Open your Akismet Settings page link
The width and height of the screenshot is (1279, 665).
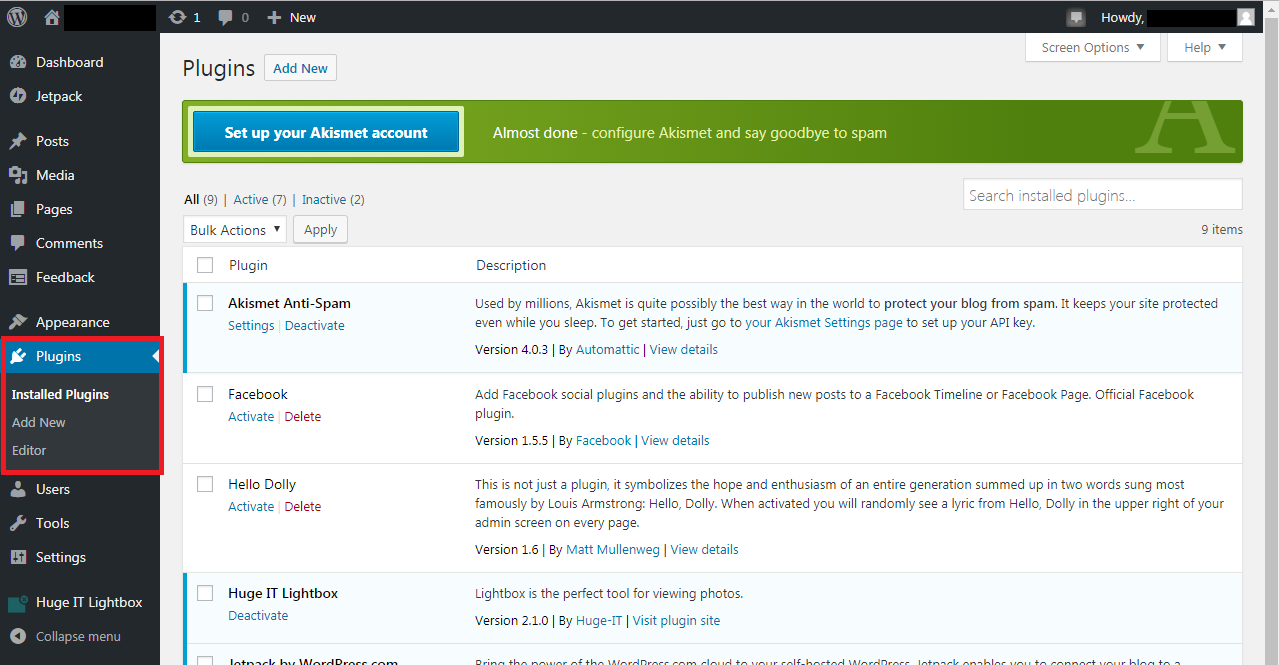tap(824, 322)
